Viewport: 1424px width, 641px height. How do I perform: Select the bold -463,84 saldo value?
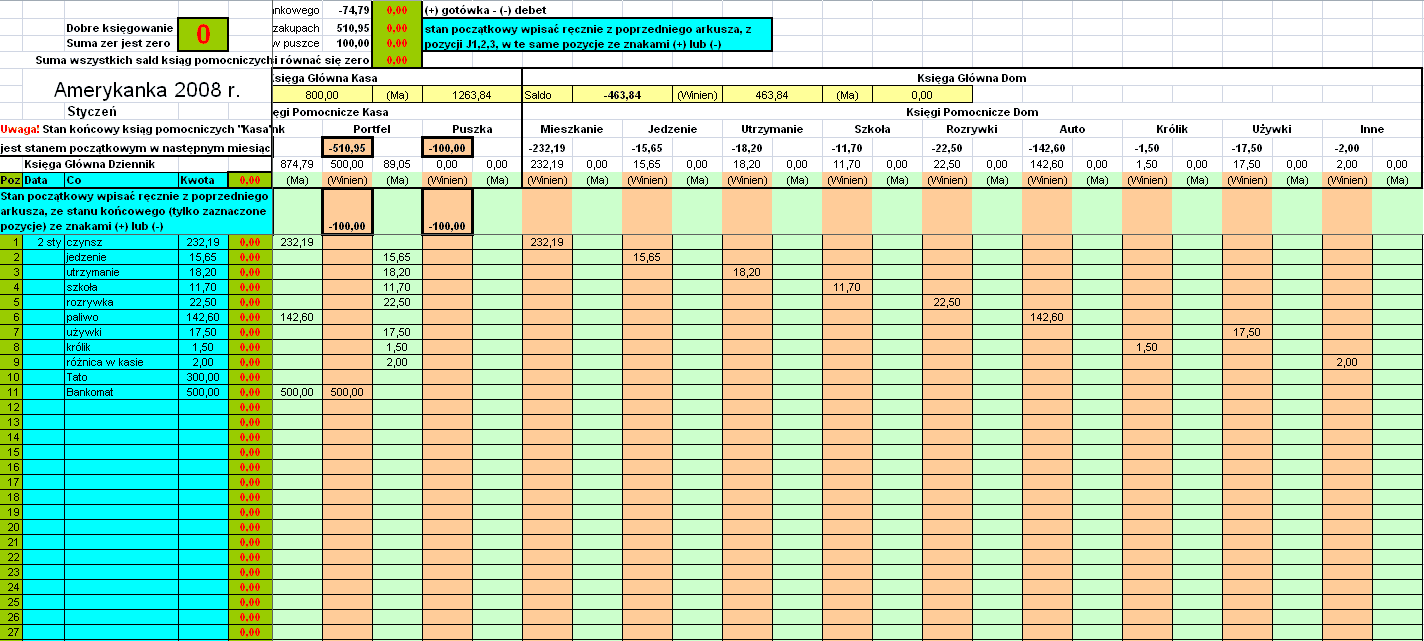pyautogui.click(x=622, y=95)
